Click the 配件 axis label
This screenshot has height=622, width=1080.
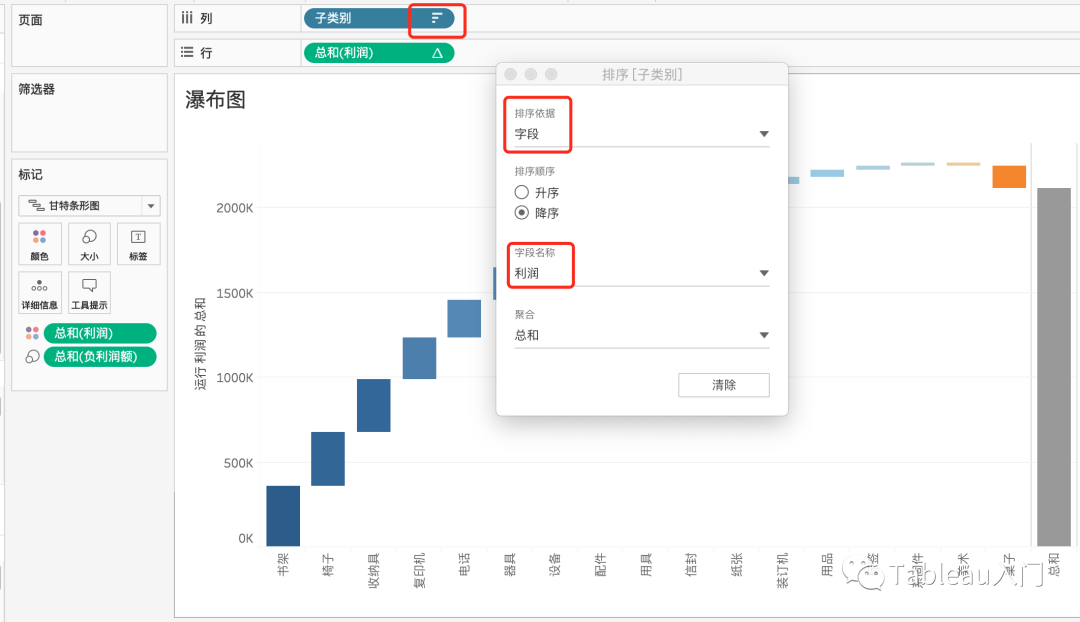[x=601, y=563]
